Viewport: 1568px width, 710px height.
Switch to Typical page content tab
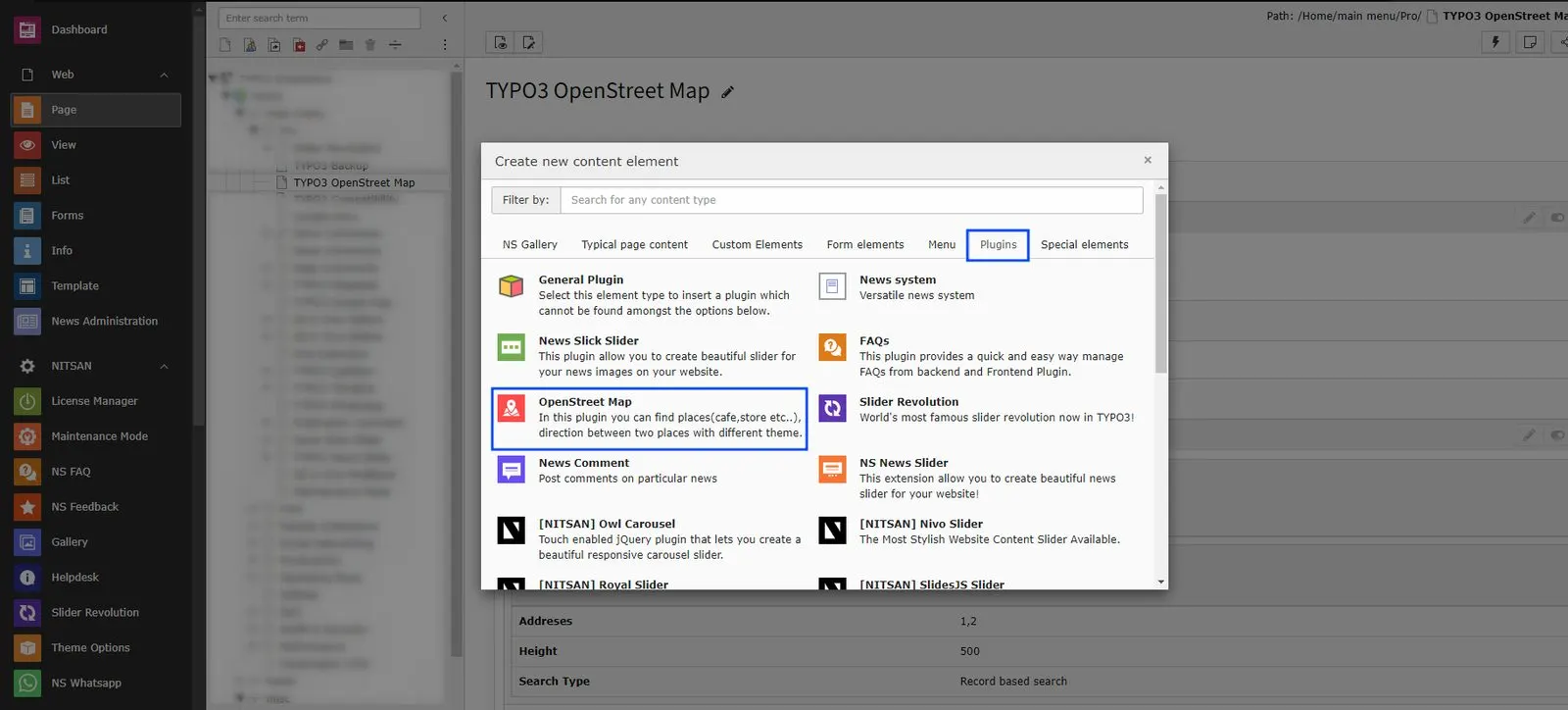[x=634, y=245]
